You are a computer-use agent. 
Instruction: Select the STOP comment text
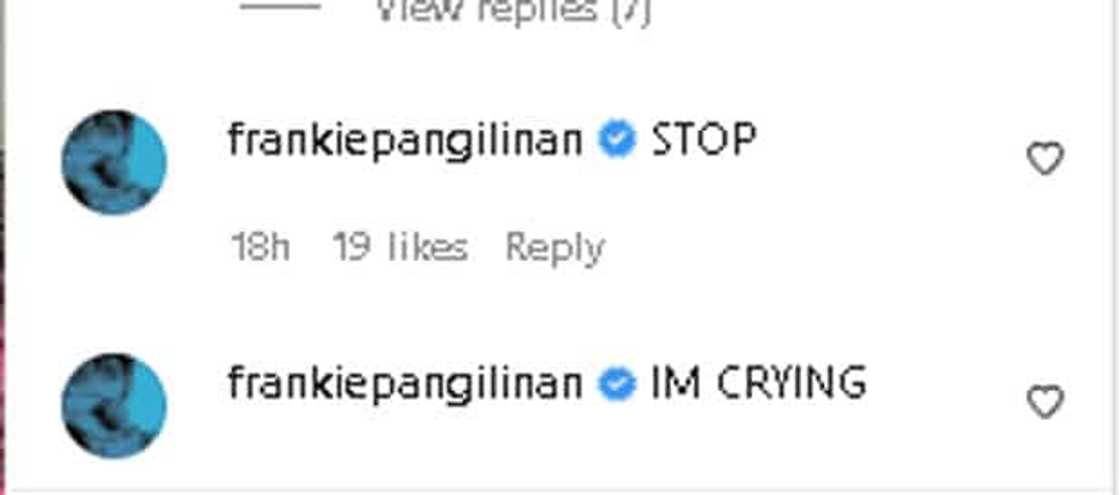(703, 141)
